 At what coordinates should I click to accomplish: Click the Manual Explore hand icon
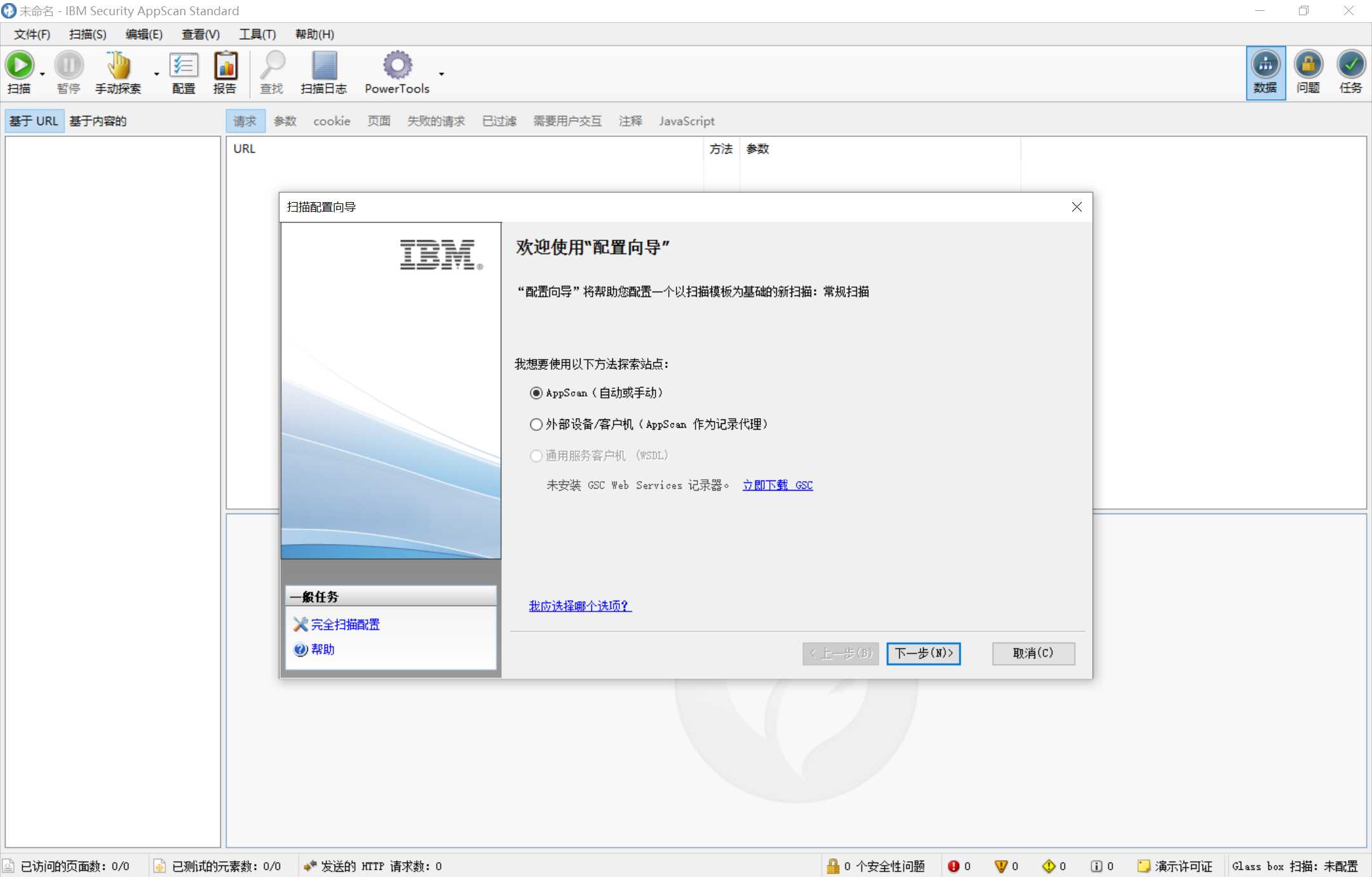point(118,65)
